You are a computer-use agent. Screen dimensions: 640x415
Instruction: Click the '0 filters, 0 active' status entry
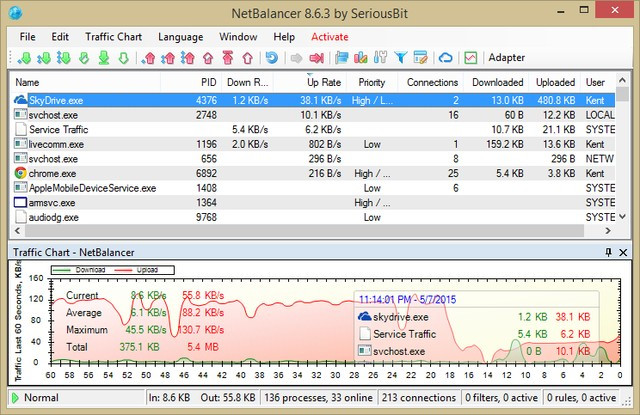click(x=501, y=397)
